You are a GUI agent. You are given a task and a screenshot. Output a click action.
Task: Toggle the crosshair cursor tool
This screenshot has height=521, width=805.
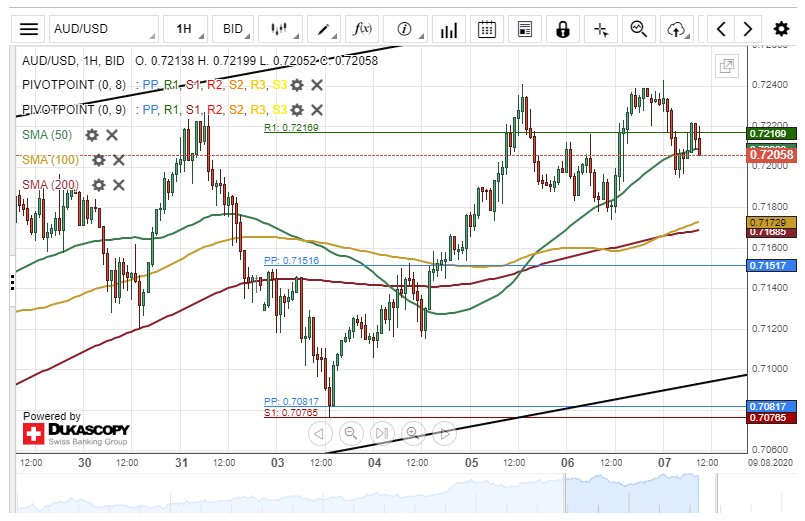click(x=601, y=29)
